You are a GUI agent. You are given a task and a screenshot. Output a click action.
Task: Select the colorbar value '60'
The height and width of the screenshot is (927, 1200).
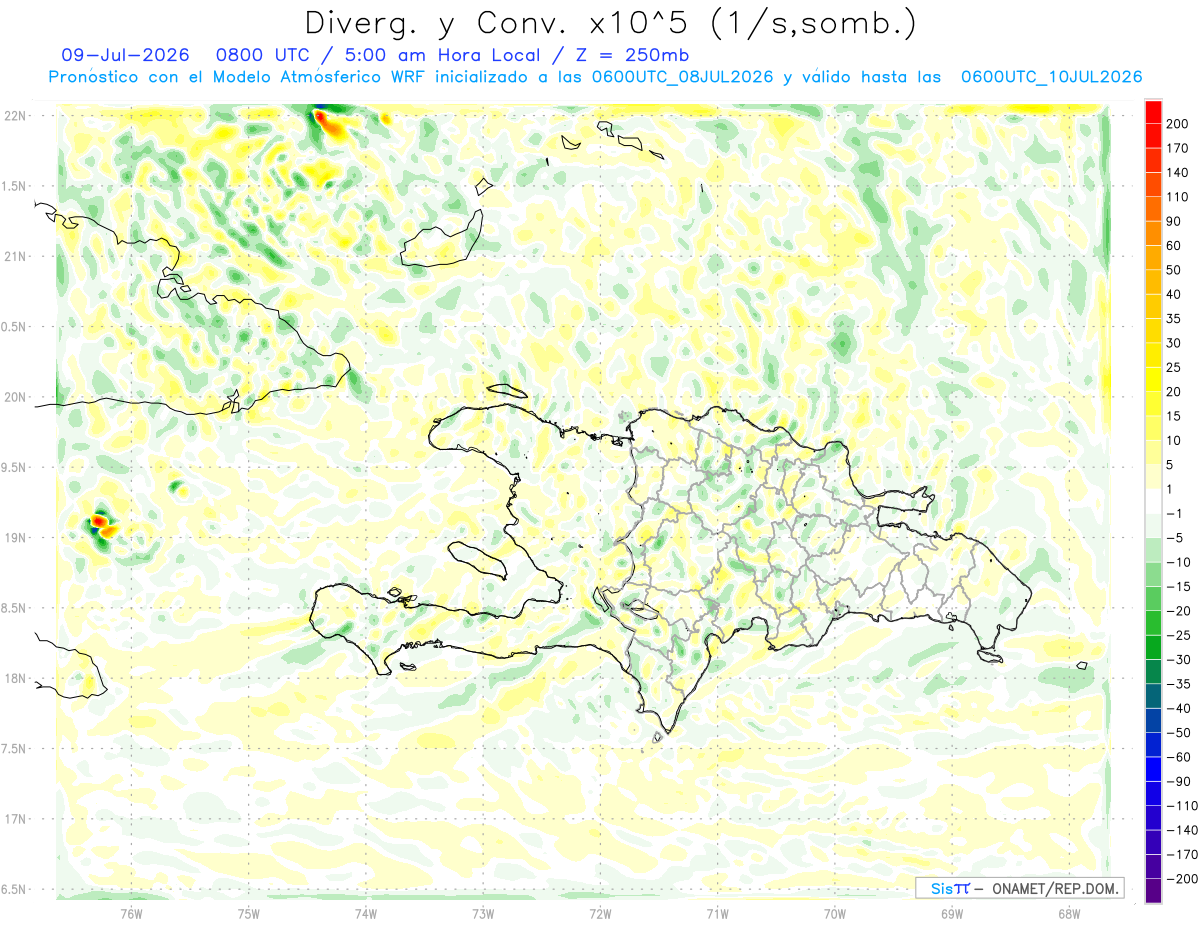1174,246
